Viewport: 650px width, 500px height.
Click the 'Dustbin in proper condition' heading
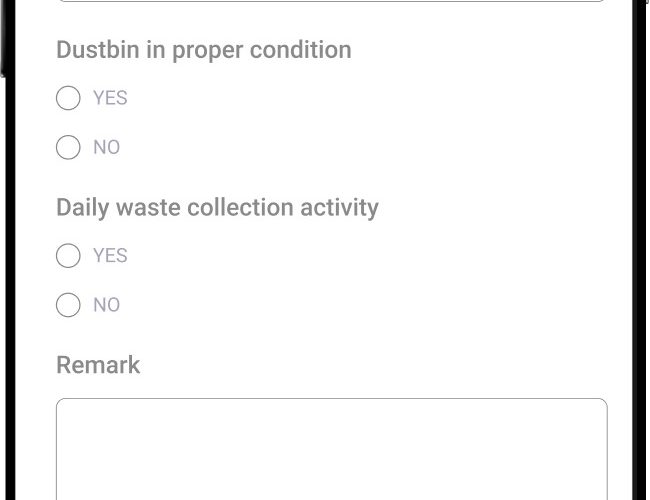pyautogui.click(x=203, y=50)
